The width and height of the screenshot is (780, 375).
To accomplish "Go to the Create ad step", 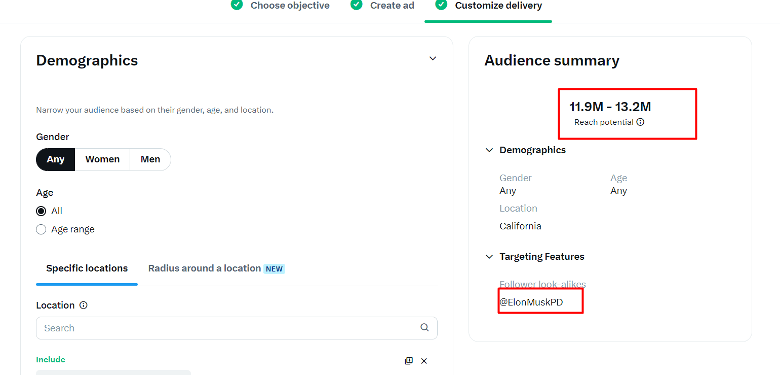I will pos(392,5).
